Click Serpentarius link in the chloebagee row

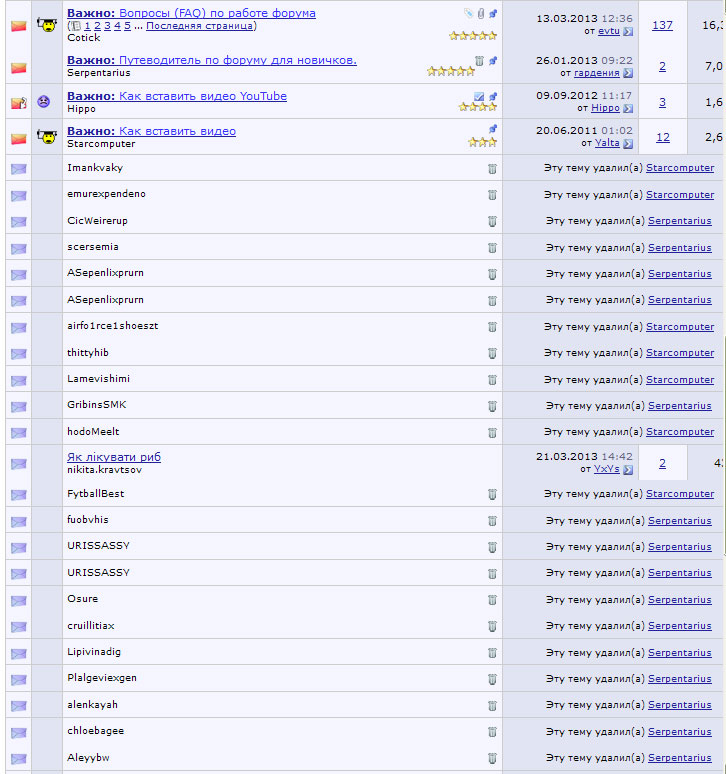(x=680, y=732)
